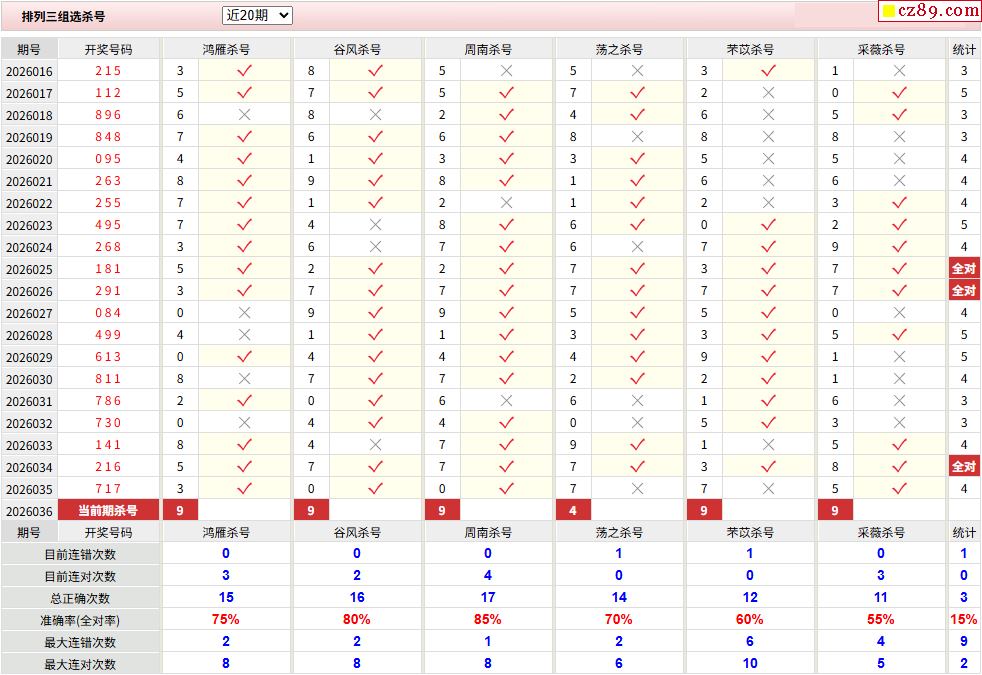Click the 鸿雁杀号 checkmark in row 2026016
Screen dimensions: 982x675
pyautogui.click(x=244, y=71)
